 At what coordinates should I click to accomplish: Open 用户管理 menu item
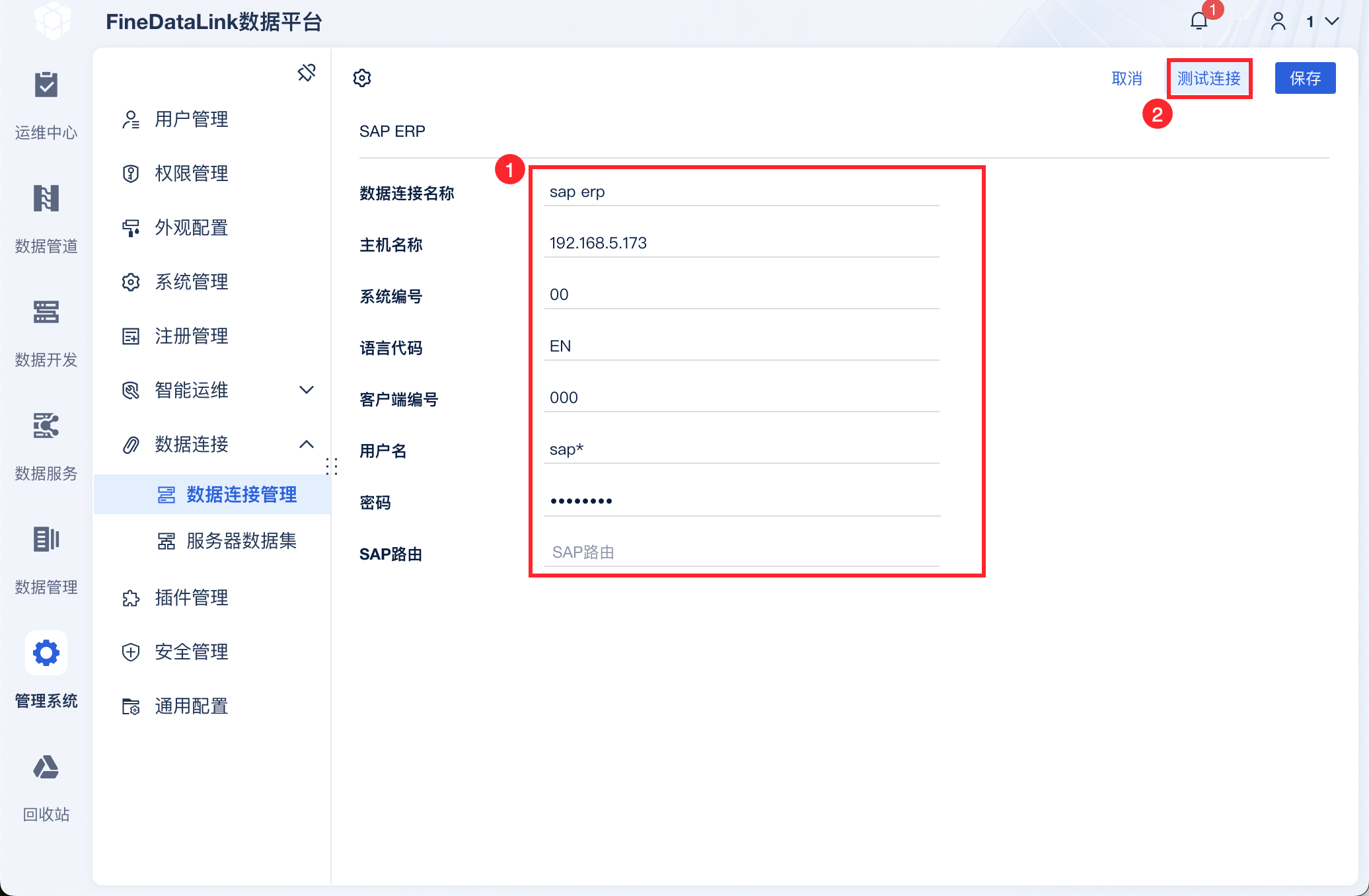point(191,120)
